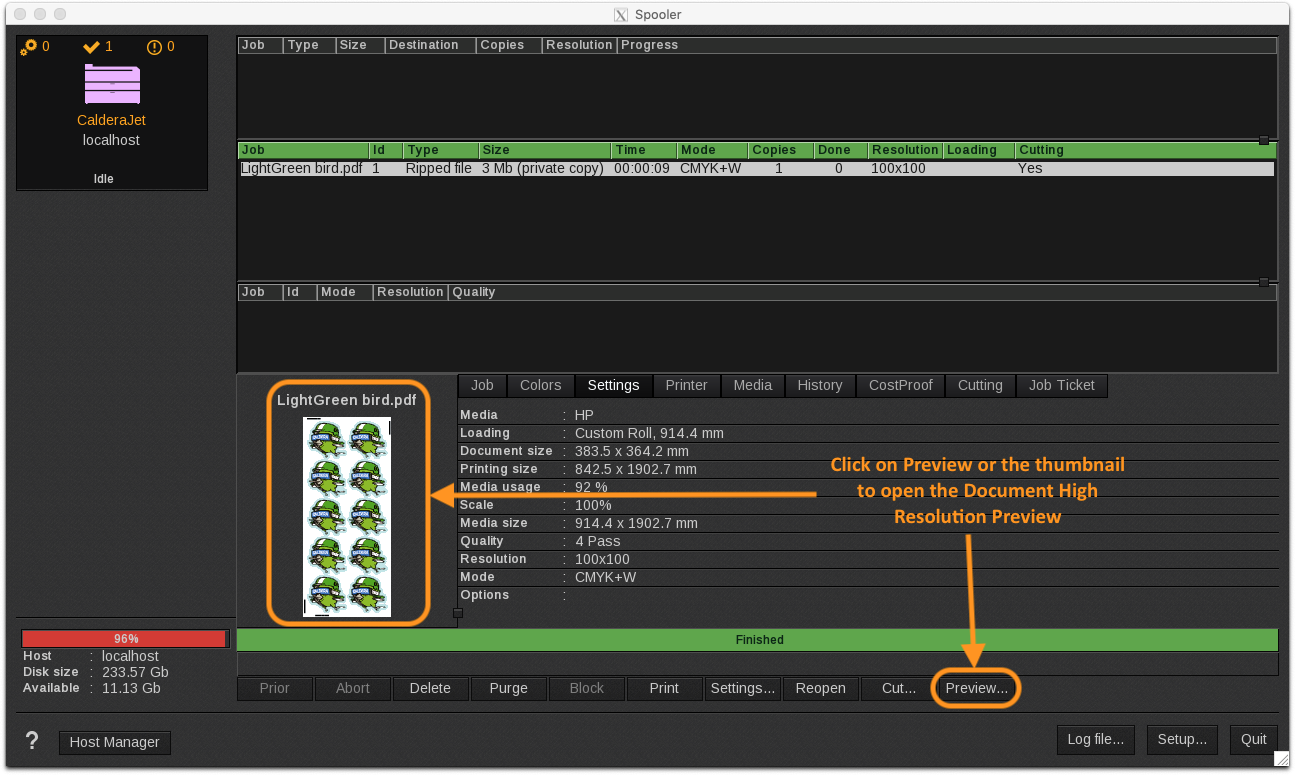Open the Host Manager
Screen dimensions: 1295x775
click(114, 742)
